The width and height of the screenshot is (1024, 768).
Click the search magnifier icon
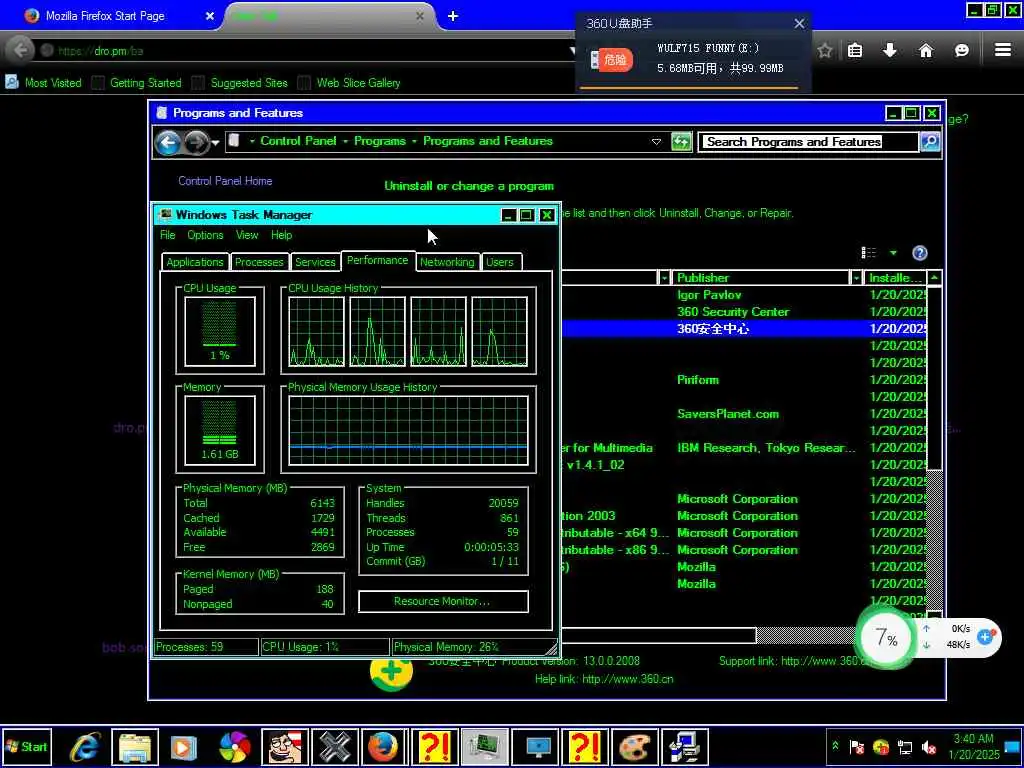pos(930,141)
